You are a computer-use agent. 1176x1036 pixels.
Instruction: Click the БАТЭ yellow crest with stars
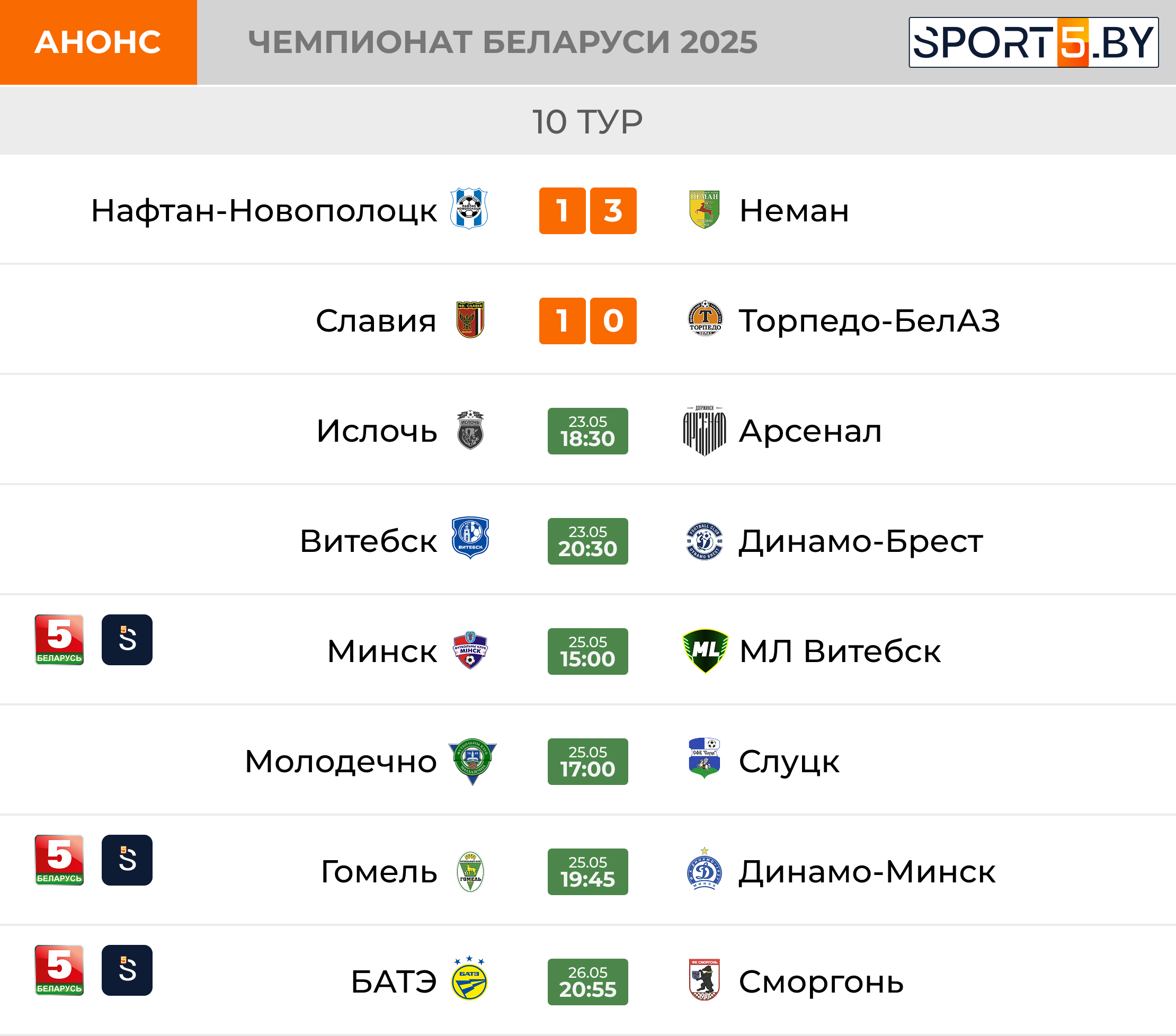[469, 978]
